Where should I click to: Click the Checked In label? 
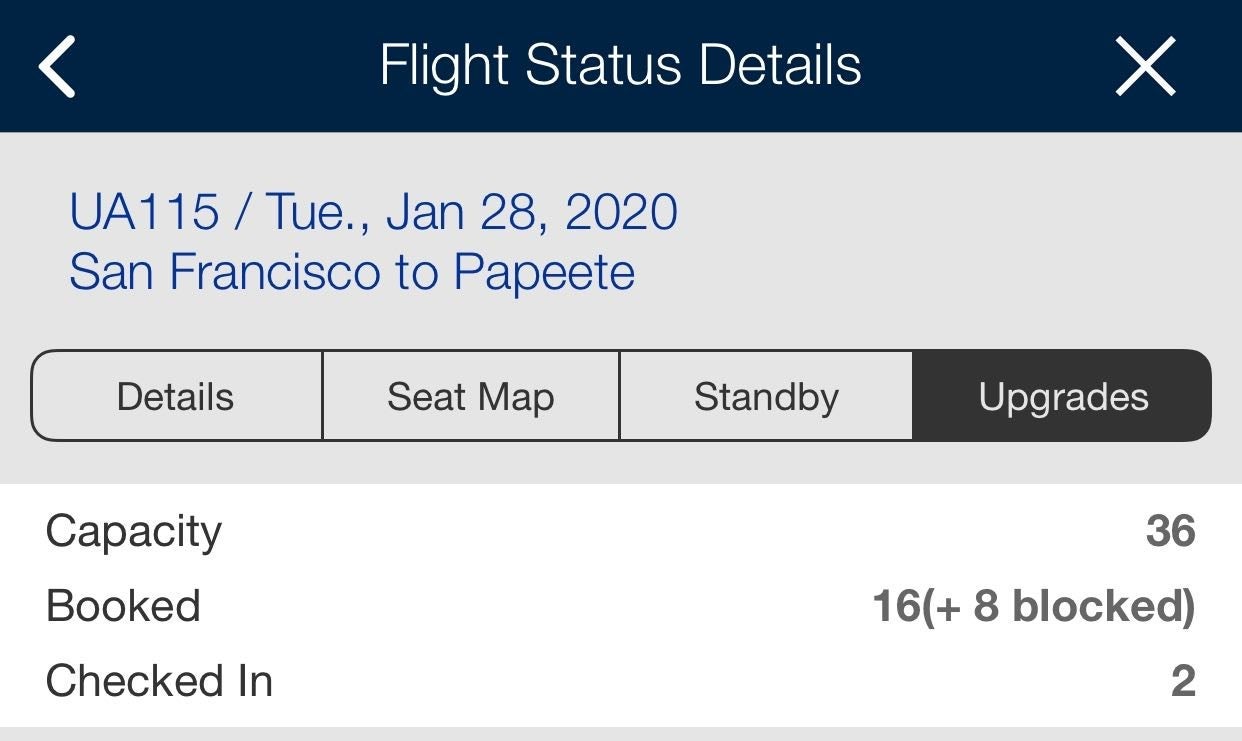tap(159, 681)
